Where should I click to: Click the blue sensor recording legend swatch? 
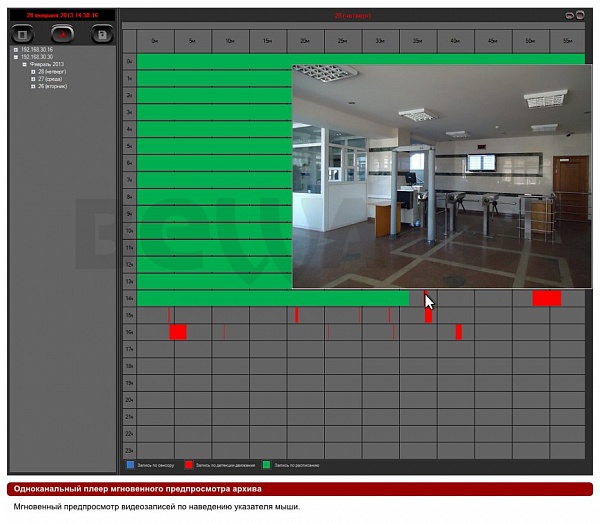click(130, 465)
